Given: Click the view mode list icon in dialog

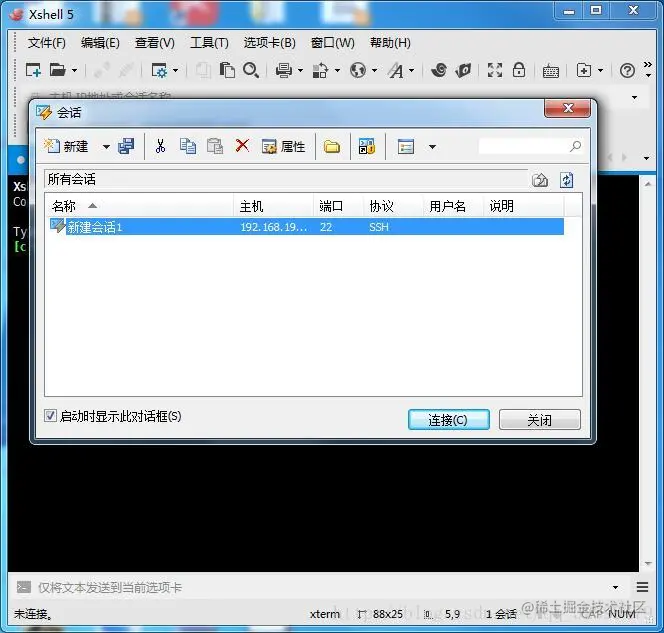Looking at the screenshot, I should 406,147.
